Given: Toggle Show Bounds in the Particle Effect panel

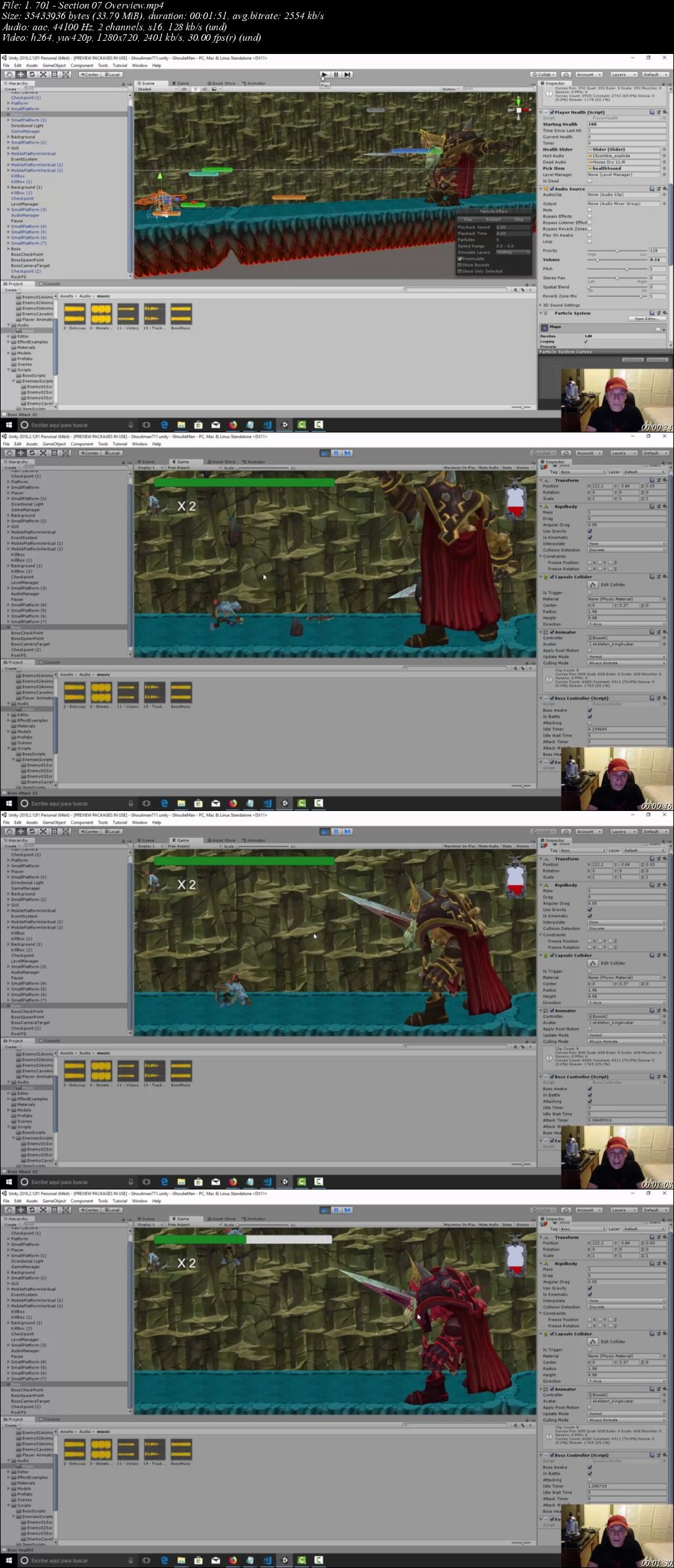Looking at the screenshot, I should (460, 265).
